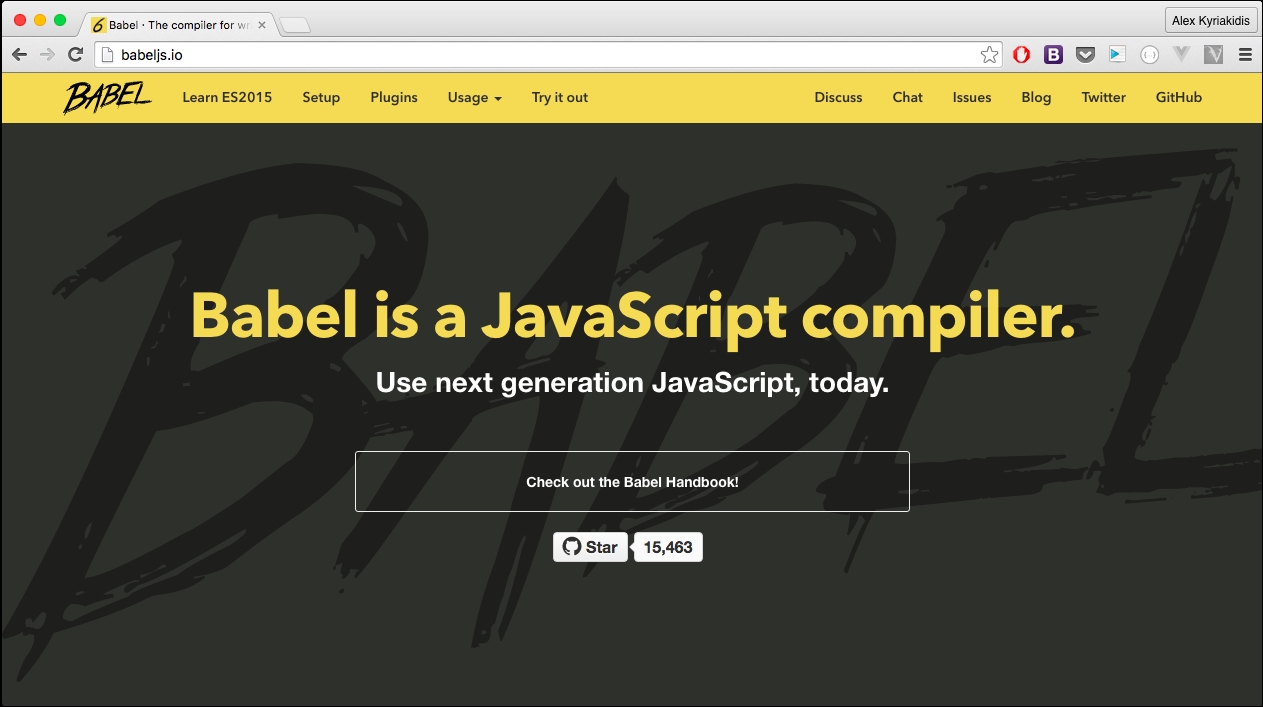The height and width of the screenshot is (707, 1263).
Task: Click 'Use next generation JavaScript, today.' text
Action: click(x=632, y=383)
